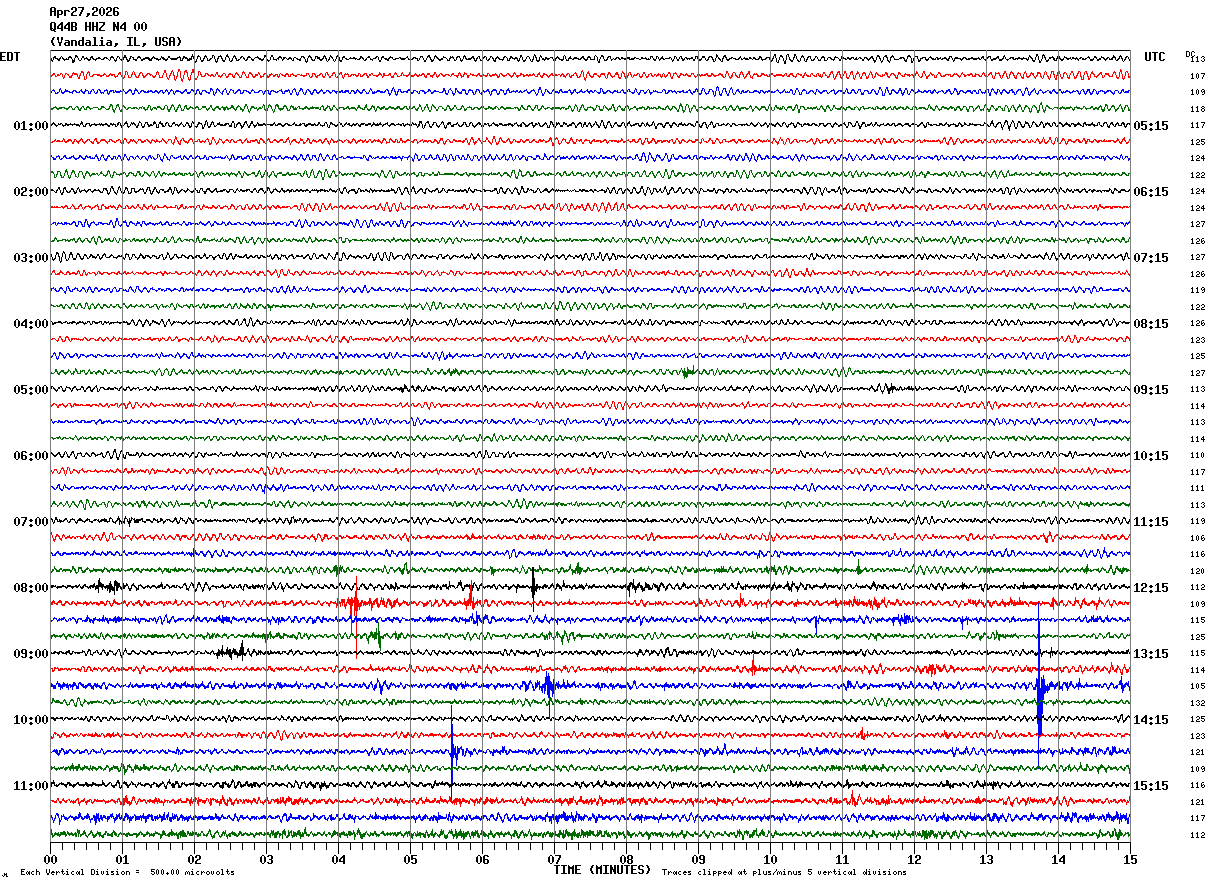Click minute axis label '04'
The height and width of the screenshot is (886, 1210).
click(338, 859)
